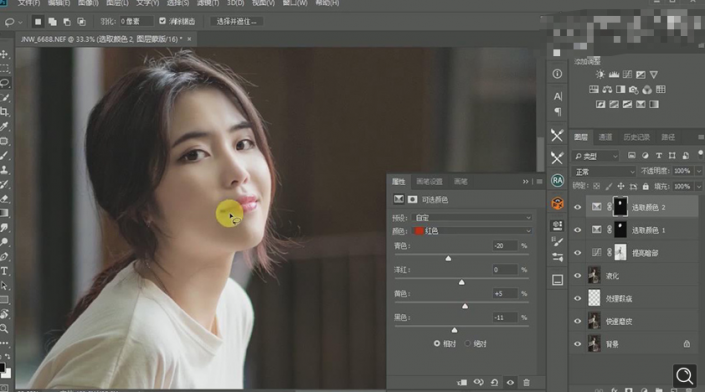This screenshot has height=392, width=705.
Task: Click the orange cube plugin icon
Action: (x=558, y=203)
